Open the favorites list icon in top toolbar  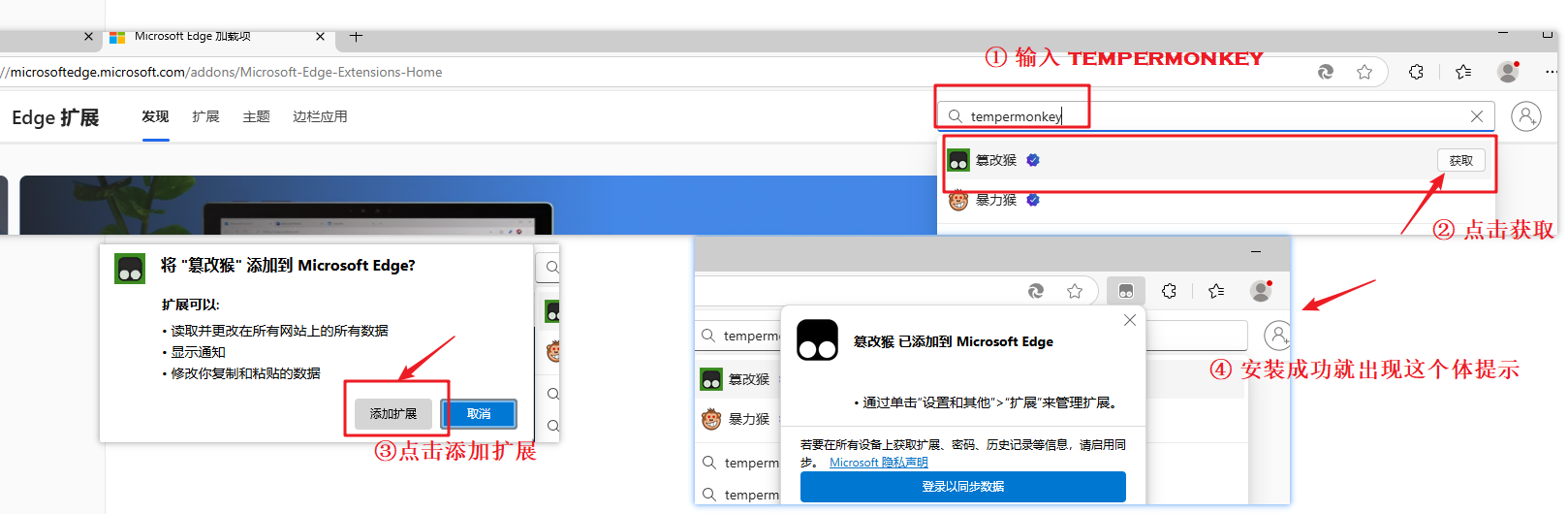click(1463, 72)
